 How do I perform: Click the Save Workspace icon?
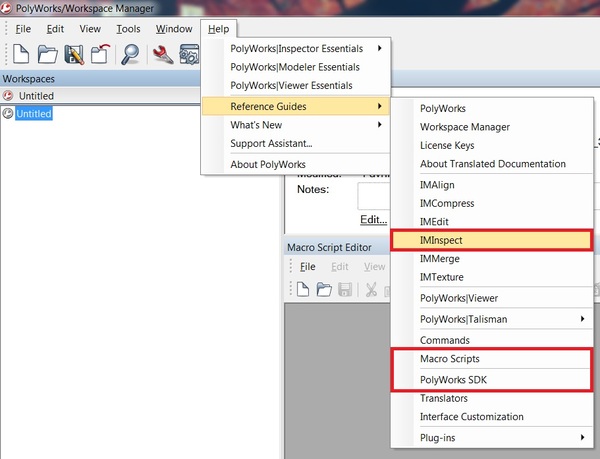point(74,54)
